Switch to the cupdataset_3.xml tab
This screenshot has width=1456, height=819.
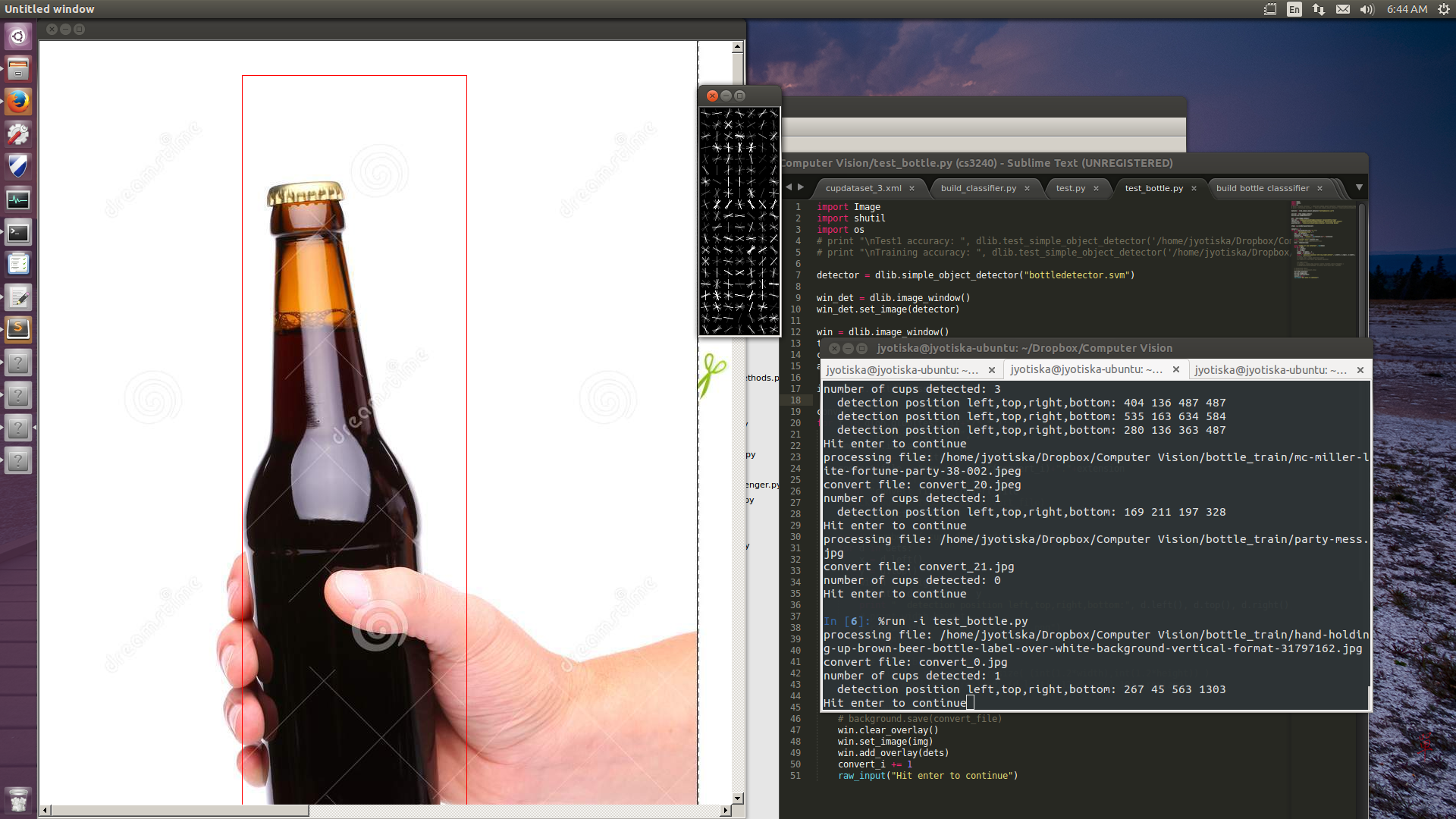(864, 188)
